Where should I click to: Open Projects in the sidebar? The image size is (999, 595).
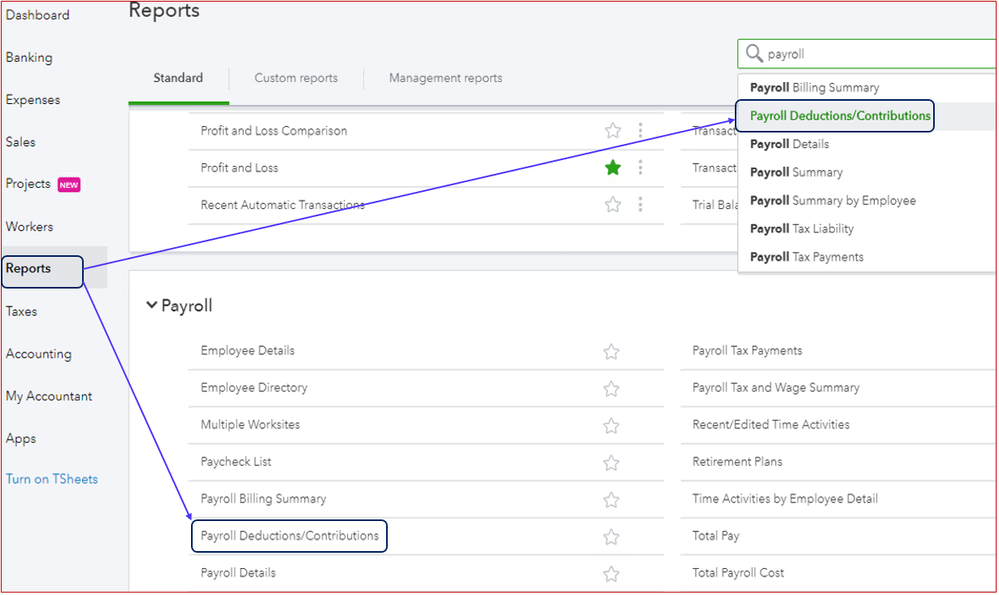[28, 183]
